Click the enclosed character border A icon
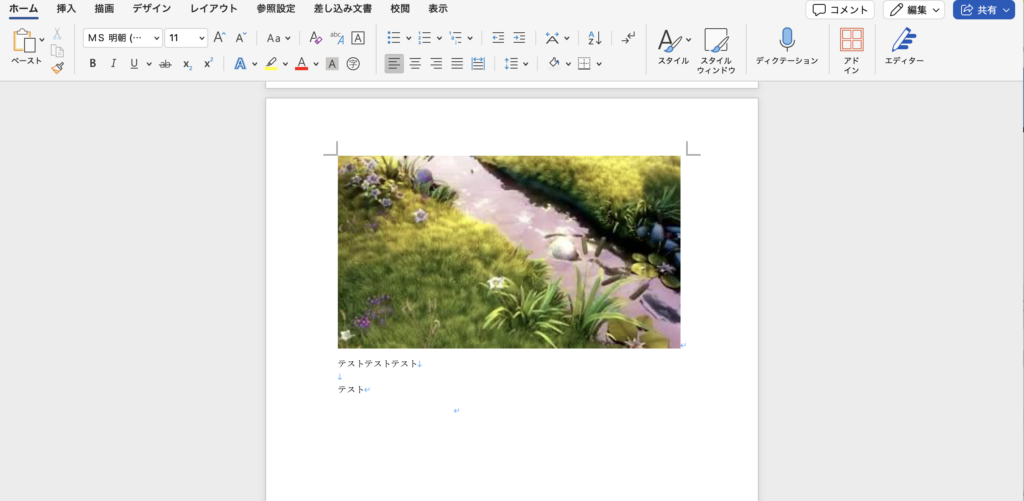The height and width of the screenshot is (501, 1024). click(x=358, y=38)
